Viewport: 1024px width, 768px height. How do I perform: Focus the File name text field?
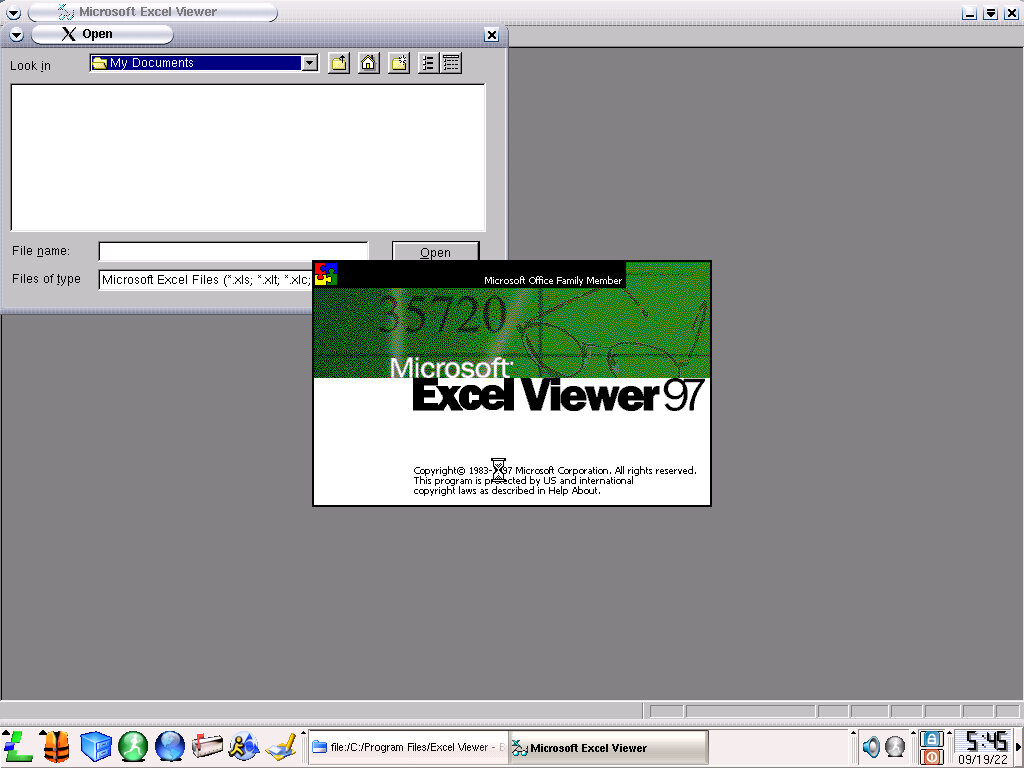pos(233,252)
